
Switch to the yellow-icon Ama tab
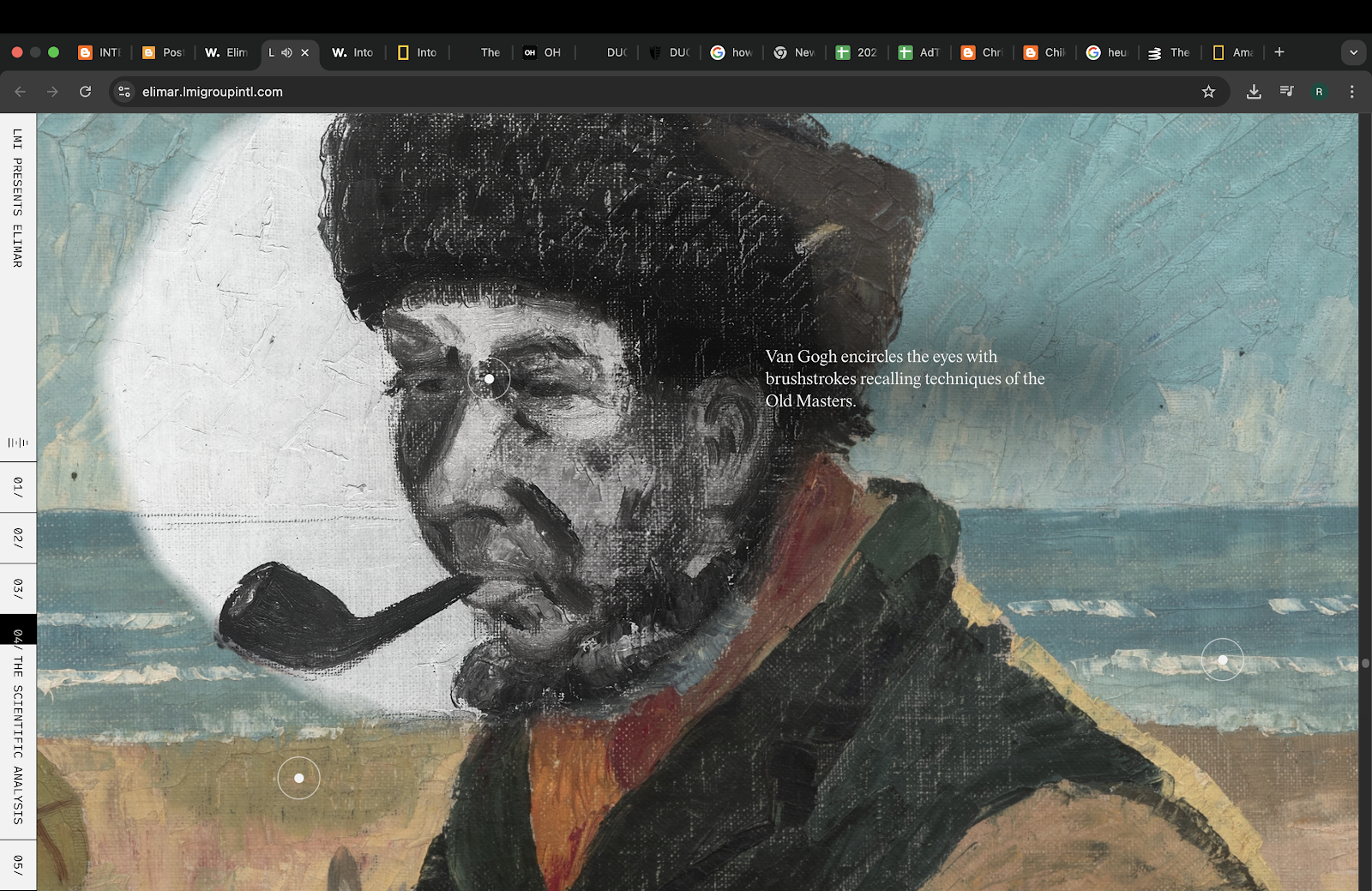click(x=1232, y=52)
